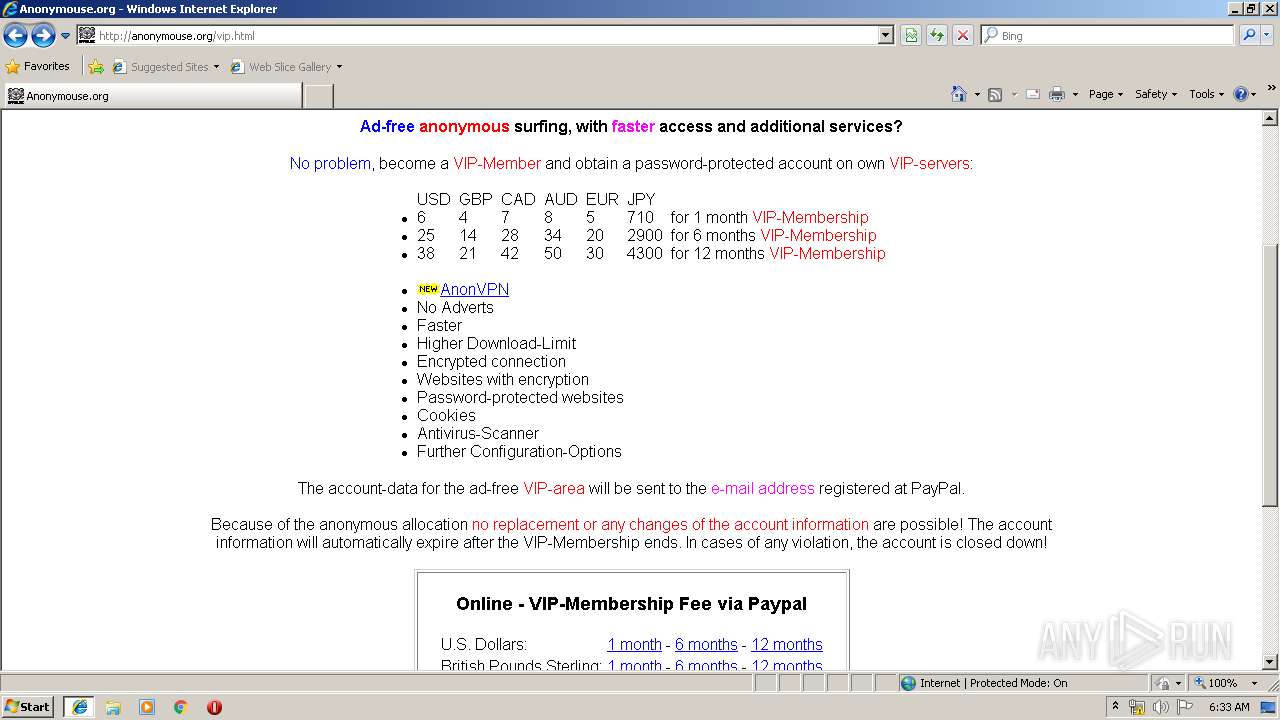Expand the Web Slice Gallery arrow

[x=339, y=67]
